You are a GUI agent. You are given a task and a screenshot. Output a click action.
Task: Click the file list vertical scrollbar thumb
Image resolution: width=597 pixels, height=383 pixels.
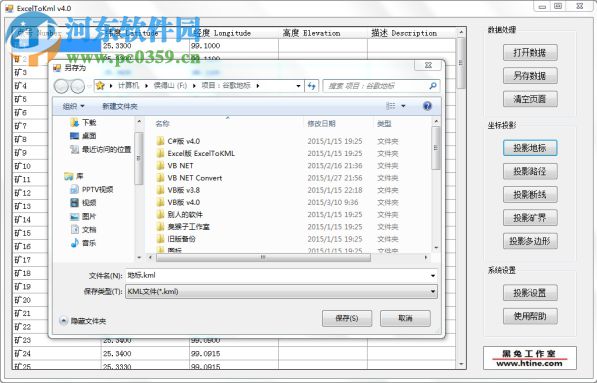[436, 148]
